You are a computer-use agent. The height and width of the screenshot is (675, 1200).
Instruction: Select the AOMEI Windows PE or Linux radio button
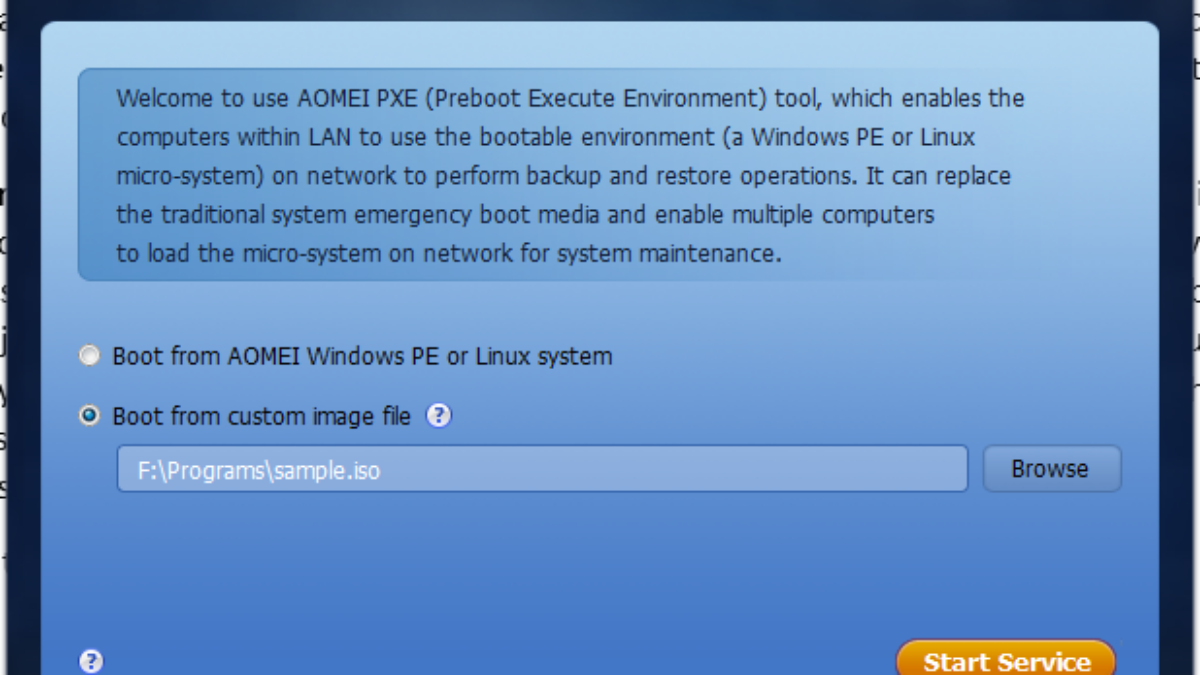coord(90,356)
